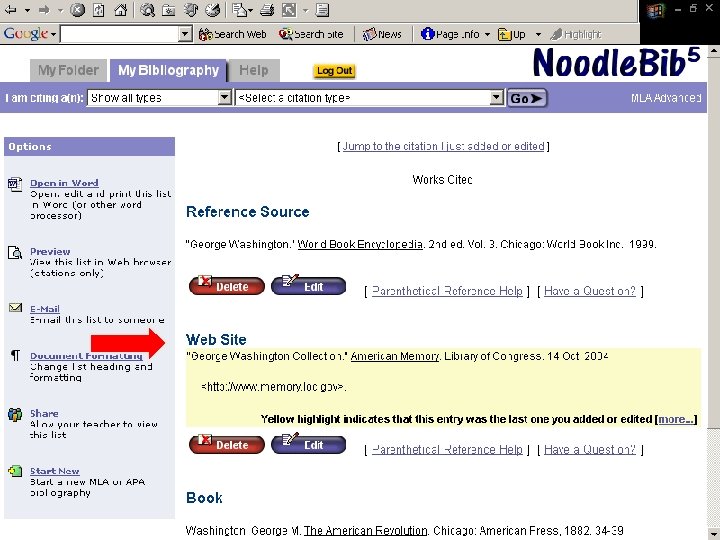
Task: Go back using the Back arrow
Action: (x=10, y=9)
